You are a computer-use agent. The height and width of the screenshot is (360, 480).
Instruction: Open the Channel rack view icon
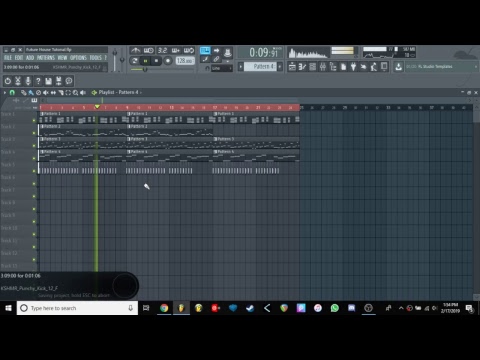313,67
